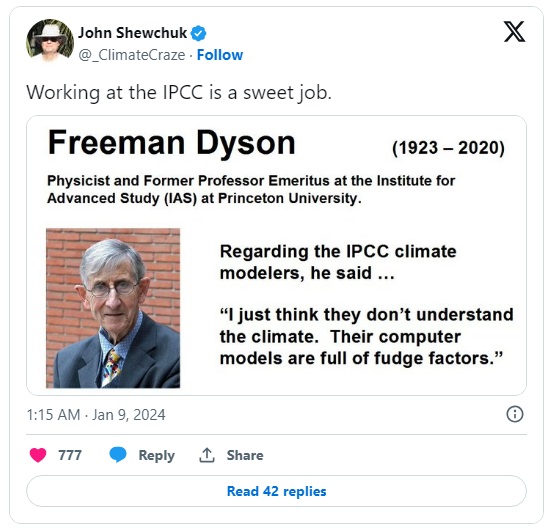Open John Shewchuk's profile avatar
550x531 pixels.
pyautogui.click(x=50, y=41)
